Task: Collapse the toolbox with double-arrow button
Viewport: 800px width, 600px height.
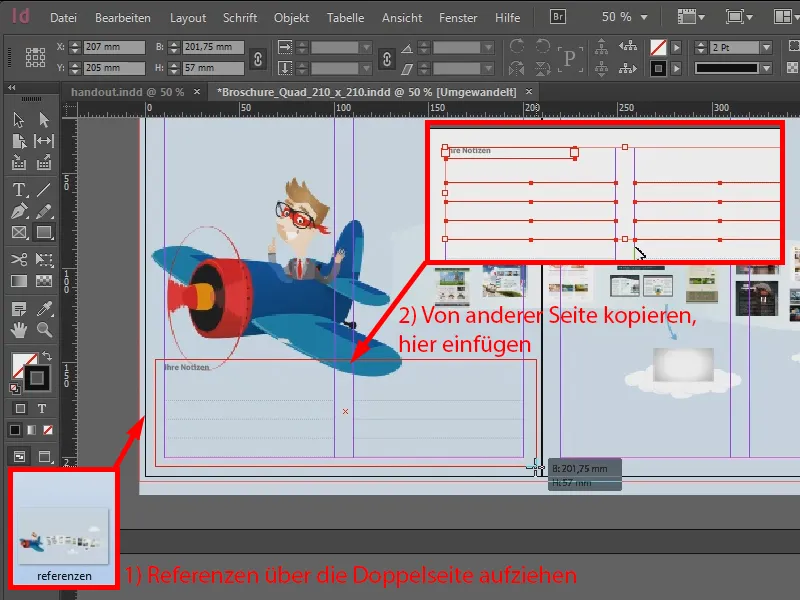Action: (x=12, y=88)
